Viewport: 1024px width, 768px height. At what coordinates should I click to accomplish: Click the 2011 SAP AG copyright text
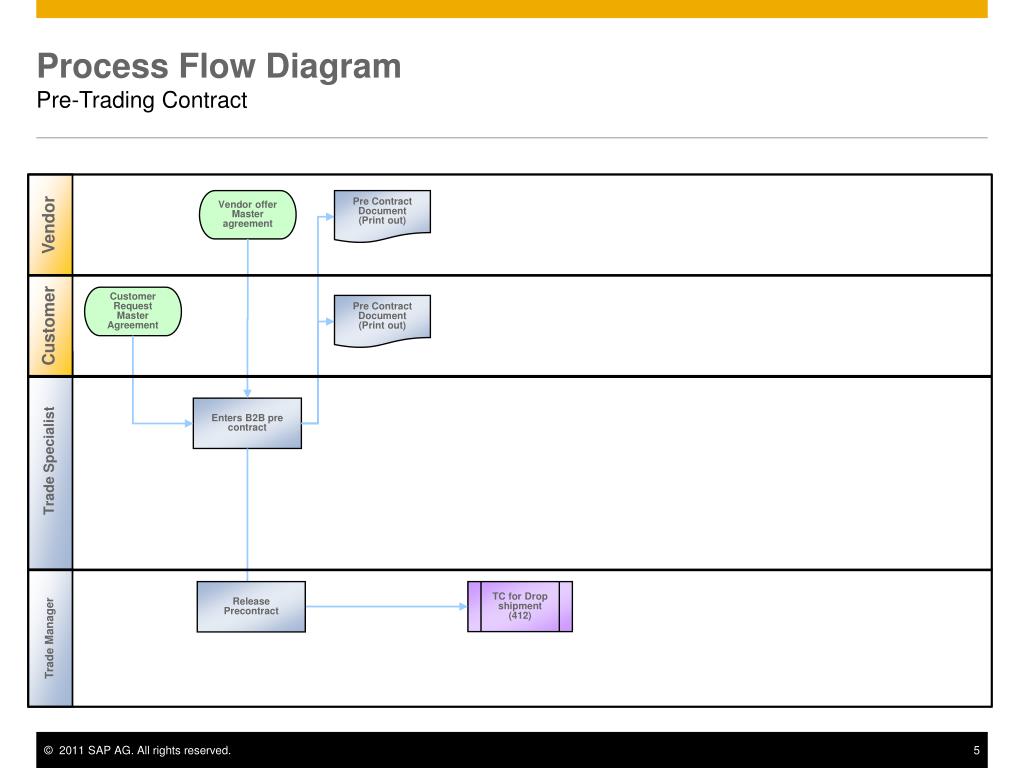point(137,750)
